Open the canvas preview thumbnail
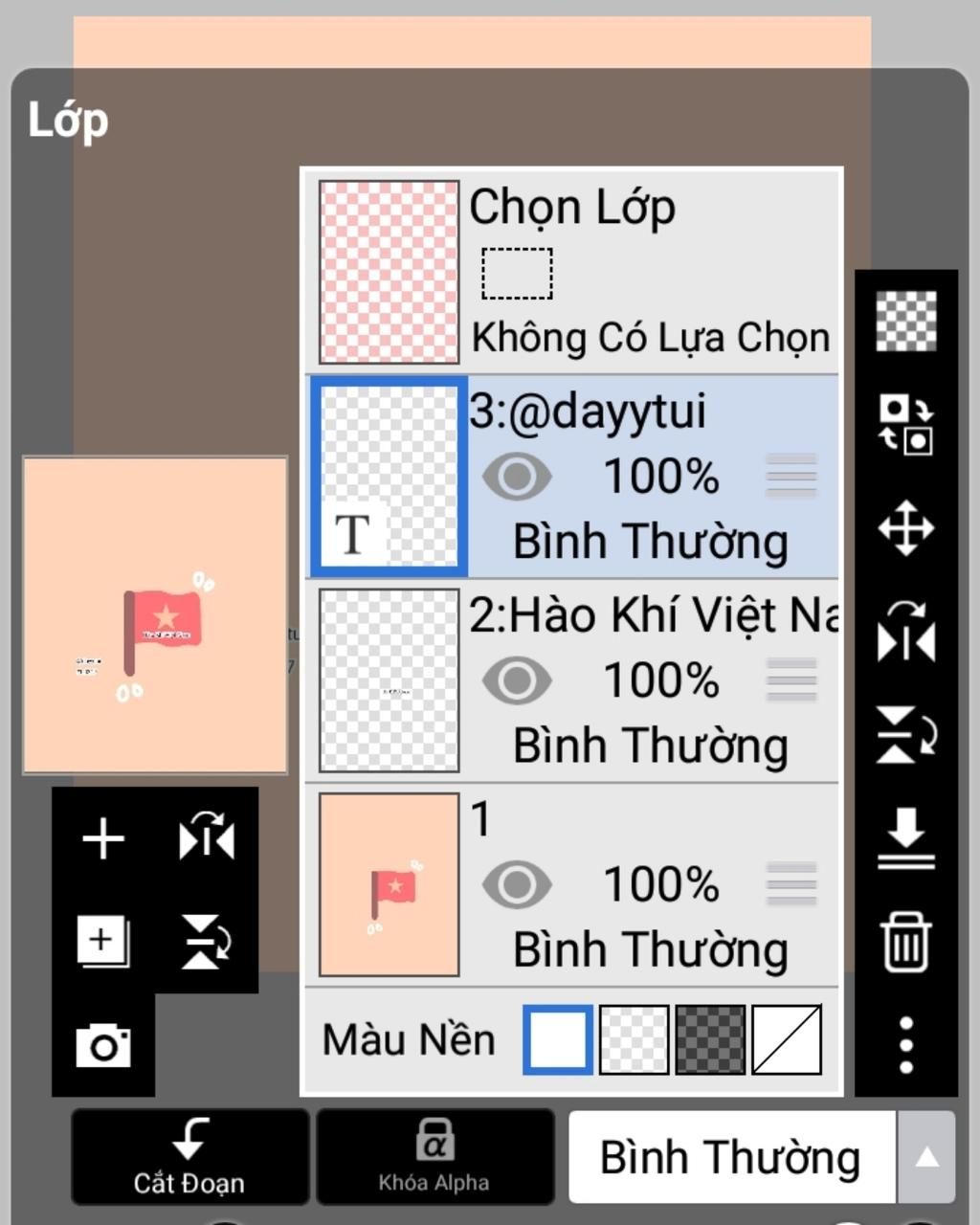Image resolution: width=980 pixels, height=1225 pixels. pos(155,615)
